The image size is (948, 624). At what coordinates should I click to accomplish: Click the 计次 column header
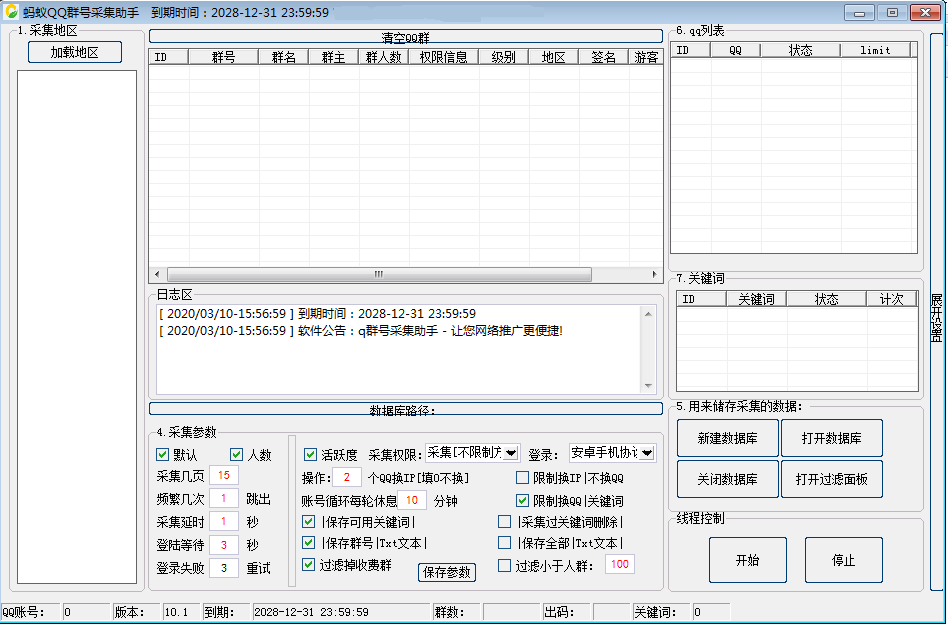[891, 299]
